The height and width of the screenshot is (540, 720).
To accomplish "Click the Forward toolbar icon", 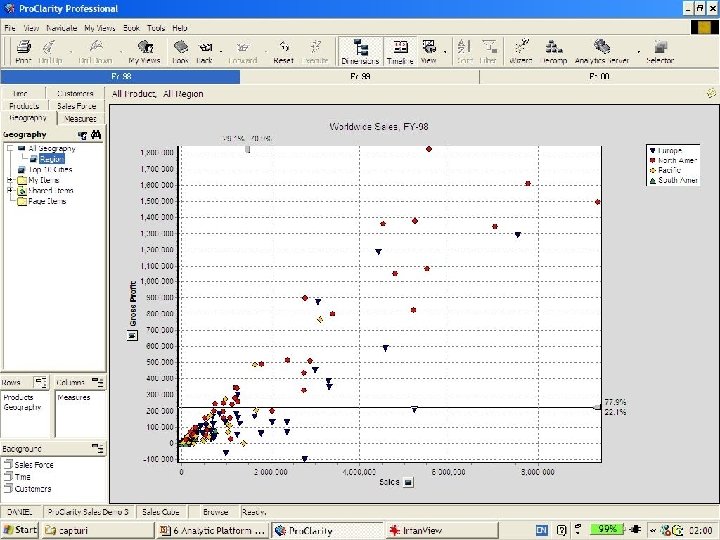I will click(x=243, y=51).
